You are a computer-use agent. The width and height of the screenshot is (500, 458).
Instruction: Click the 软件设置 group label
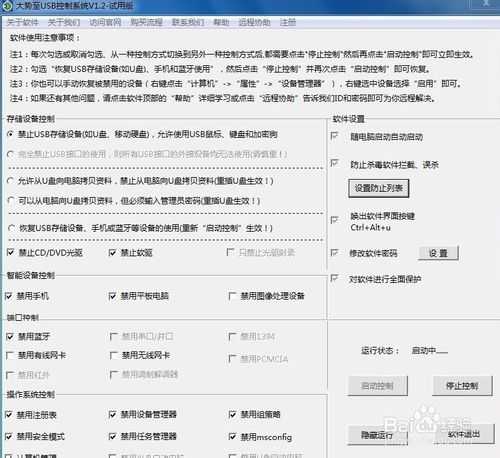(x=348, y=119)
